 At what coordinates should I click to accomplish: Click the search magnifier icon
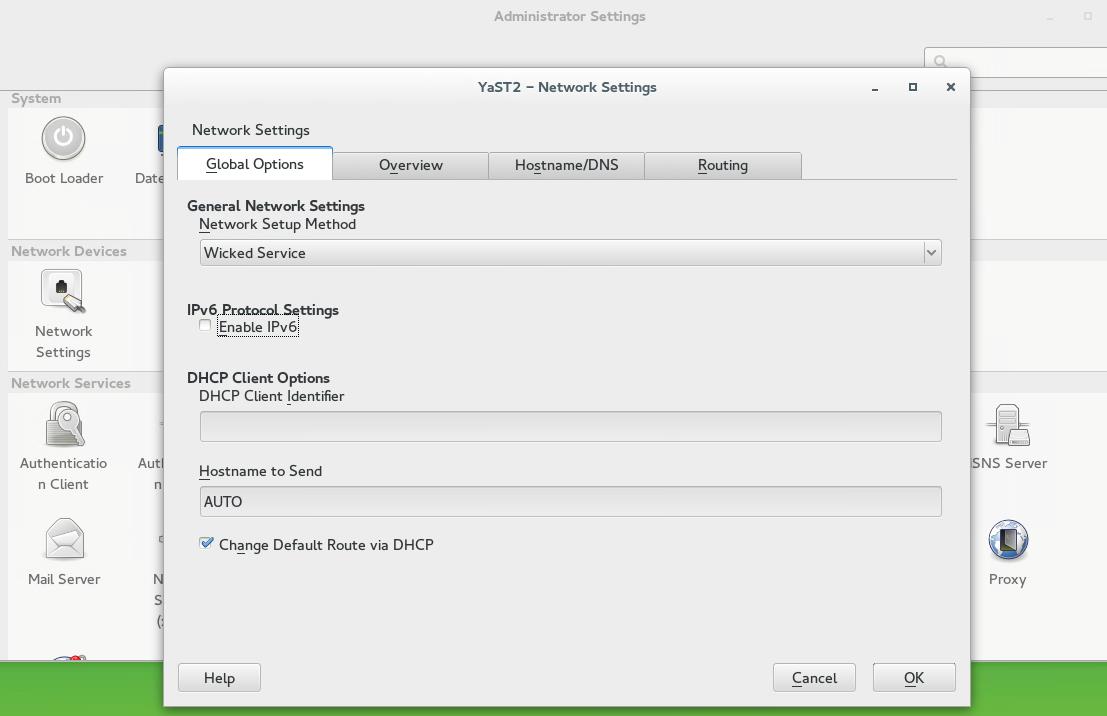coord(940,62)
